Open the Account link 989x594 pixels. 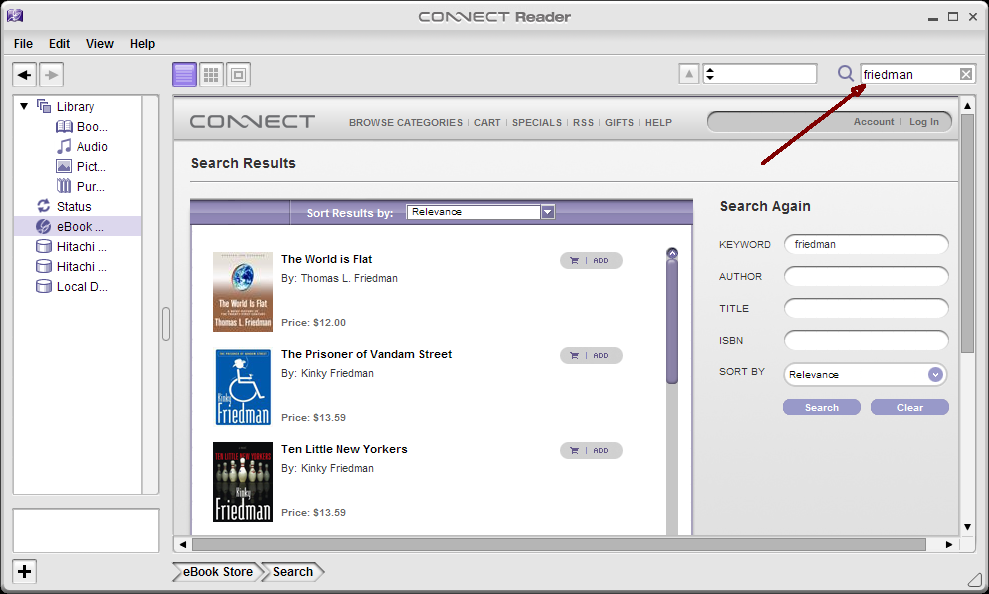874,122
